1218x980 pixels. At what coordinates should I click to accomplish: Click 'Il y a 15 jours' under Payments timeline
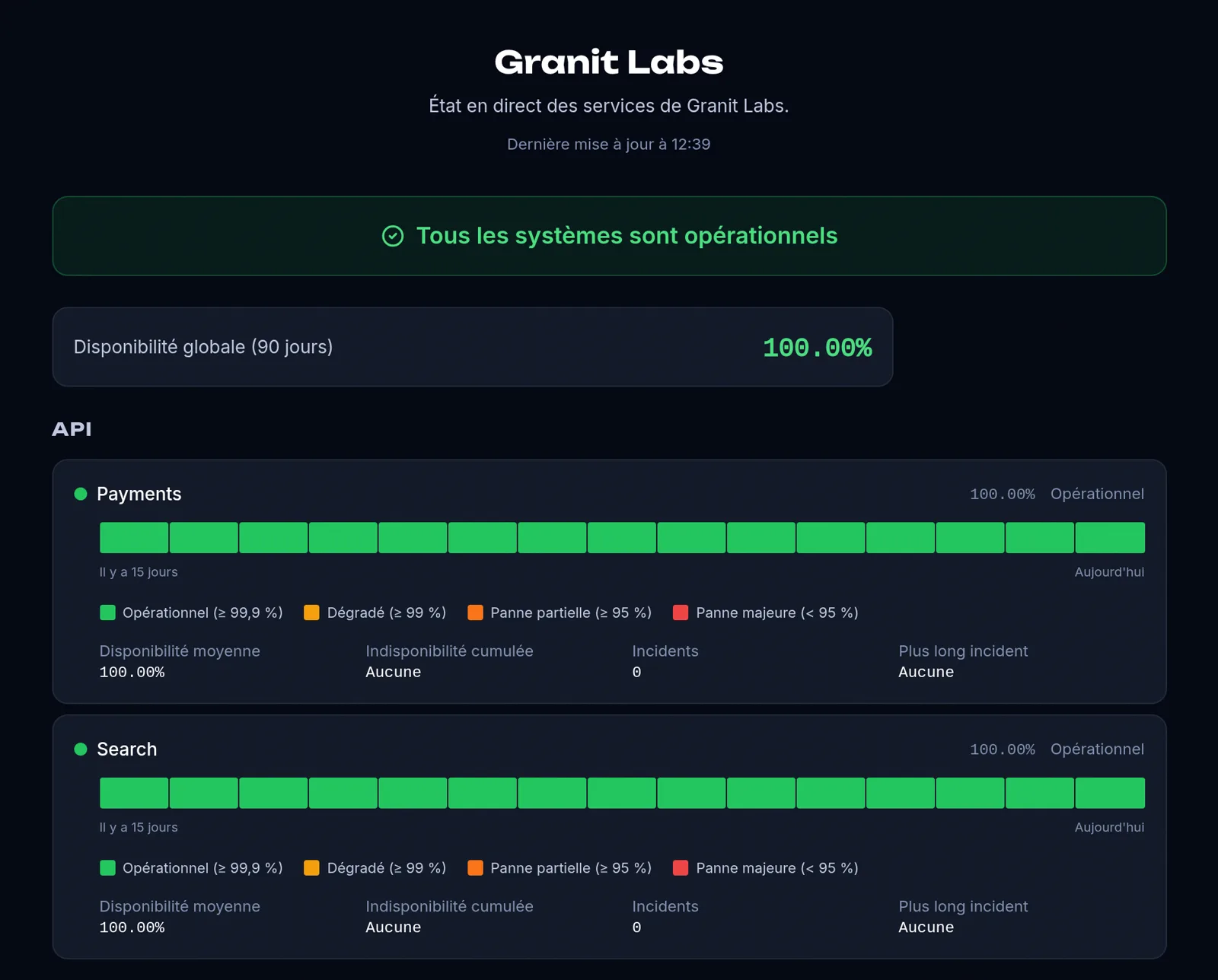pyautogui.click(x=139, y=572)
